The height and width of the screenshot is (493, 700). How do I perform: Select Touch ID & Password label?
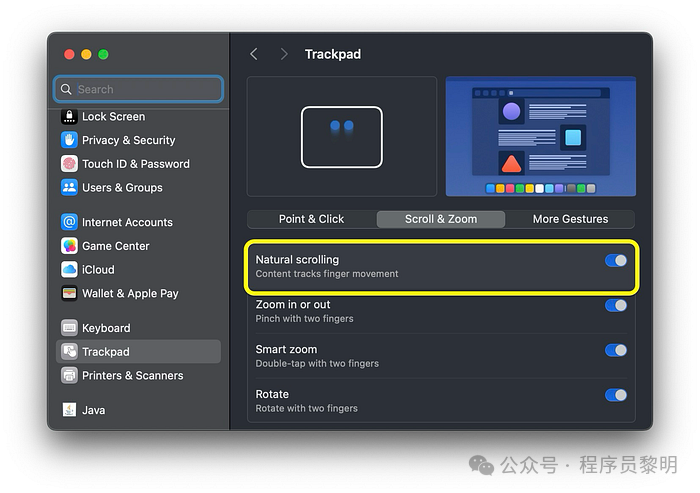136,164
